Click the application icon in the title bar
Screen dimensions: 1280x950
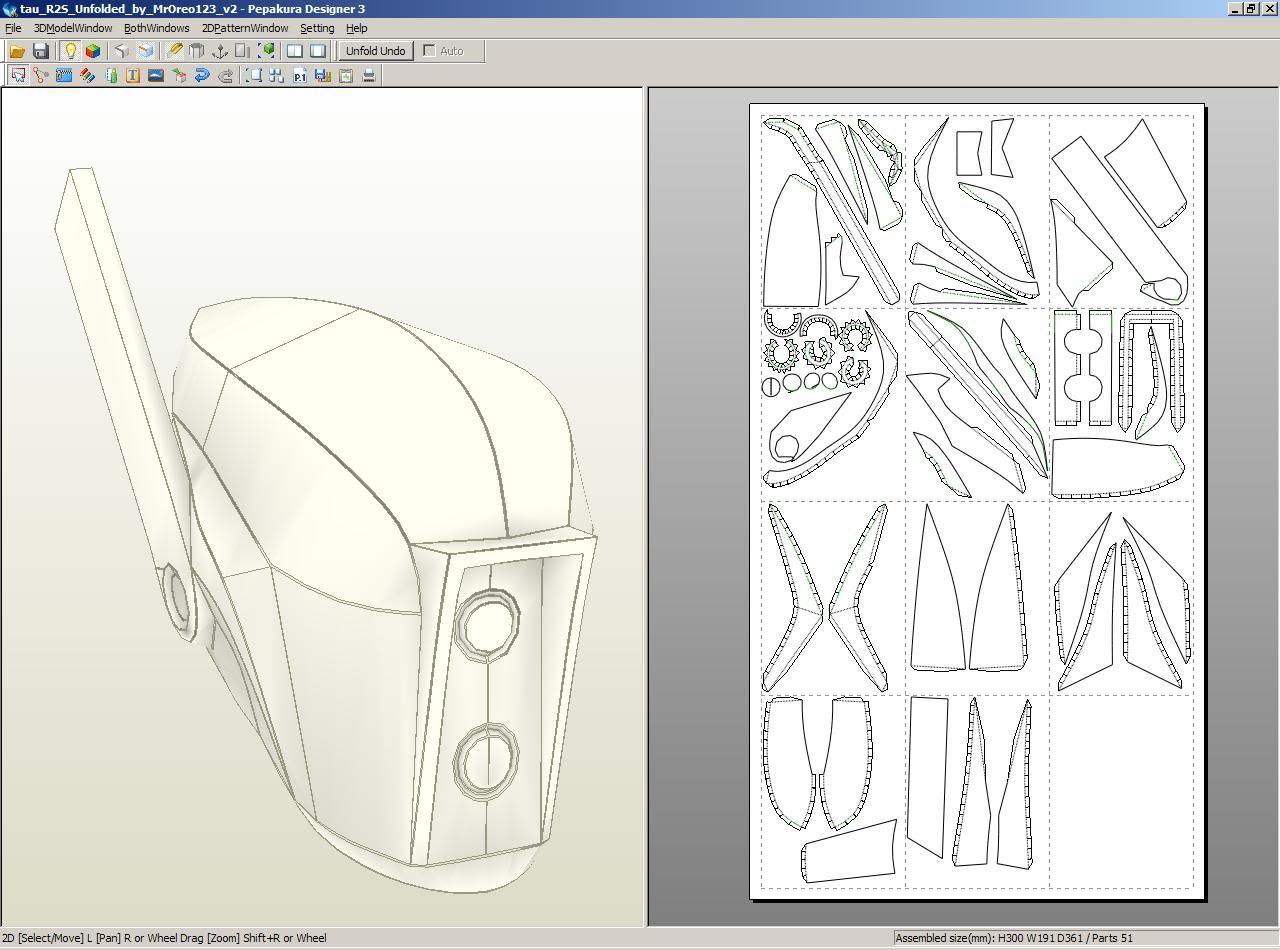[9, 9]
